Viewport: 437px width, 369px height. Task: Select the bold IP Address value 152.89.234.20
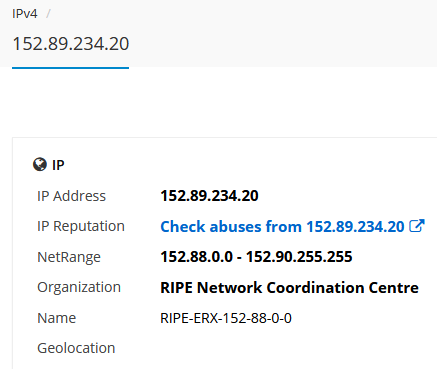coord(209,196)
